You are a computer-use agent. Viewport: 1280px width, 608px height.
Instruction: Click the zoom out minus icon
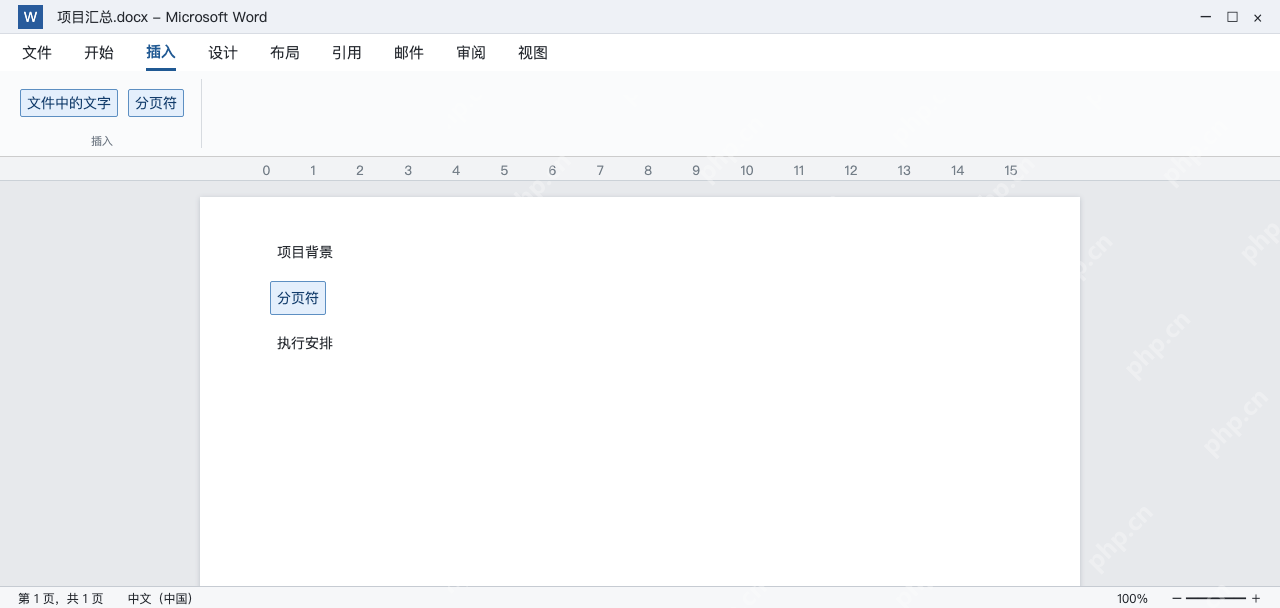point(1177,598)
